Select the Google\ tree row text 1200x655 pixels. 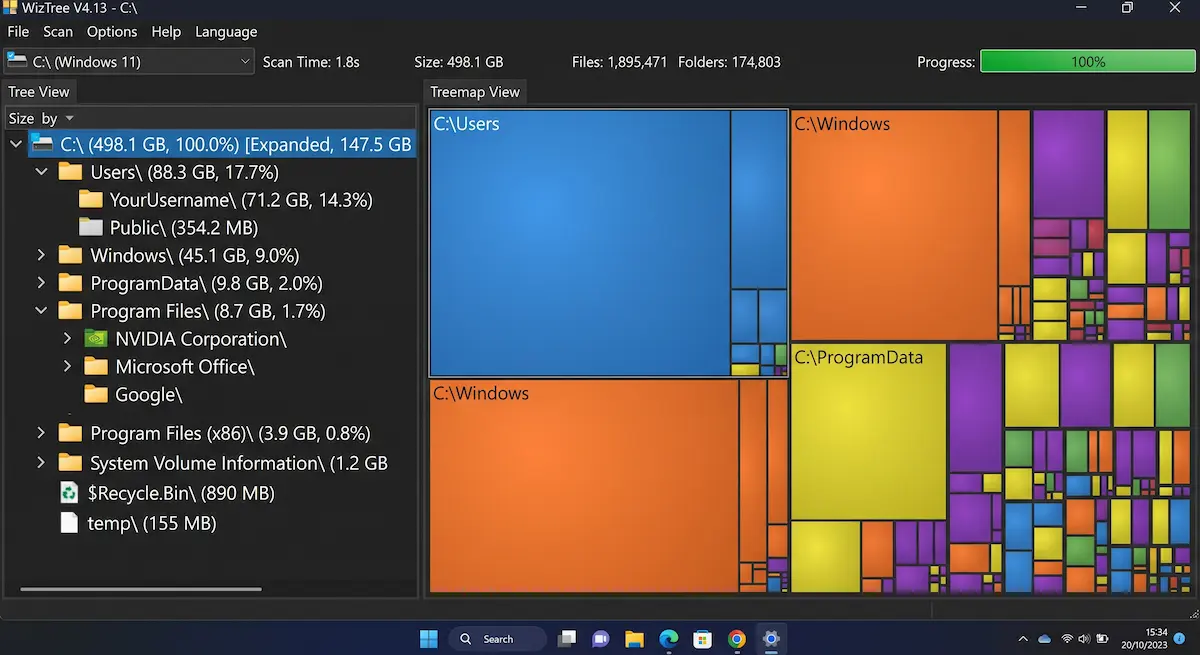click(x=149, y=395)
